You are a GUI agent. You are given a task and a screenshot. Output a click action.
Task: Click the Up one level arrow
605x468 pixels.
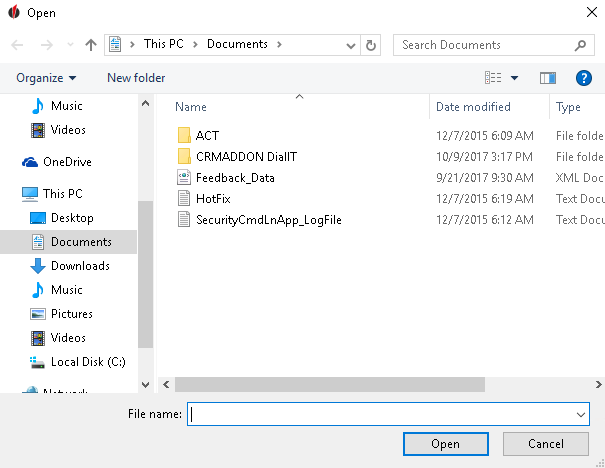pos(91,45)
